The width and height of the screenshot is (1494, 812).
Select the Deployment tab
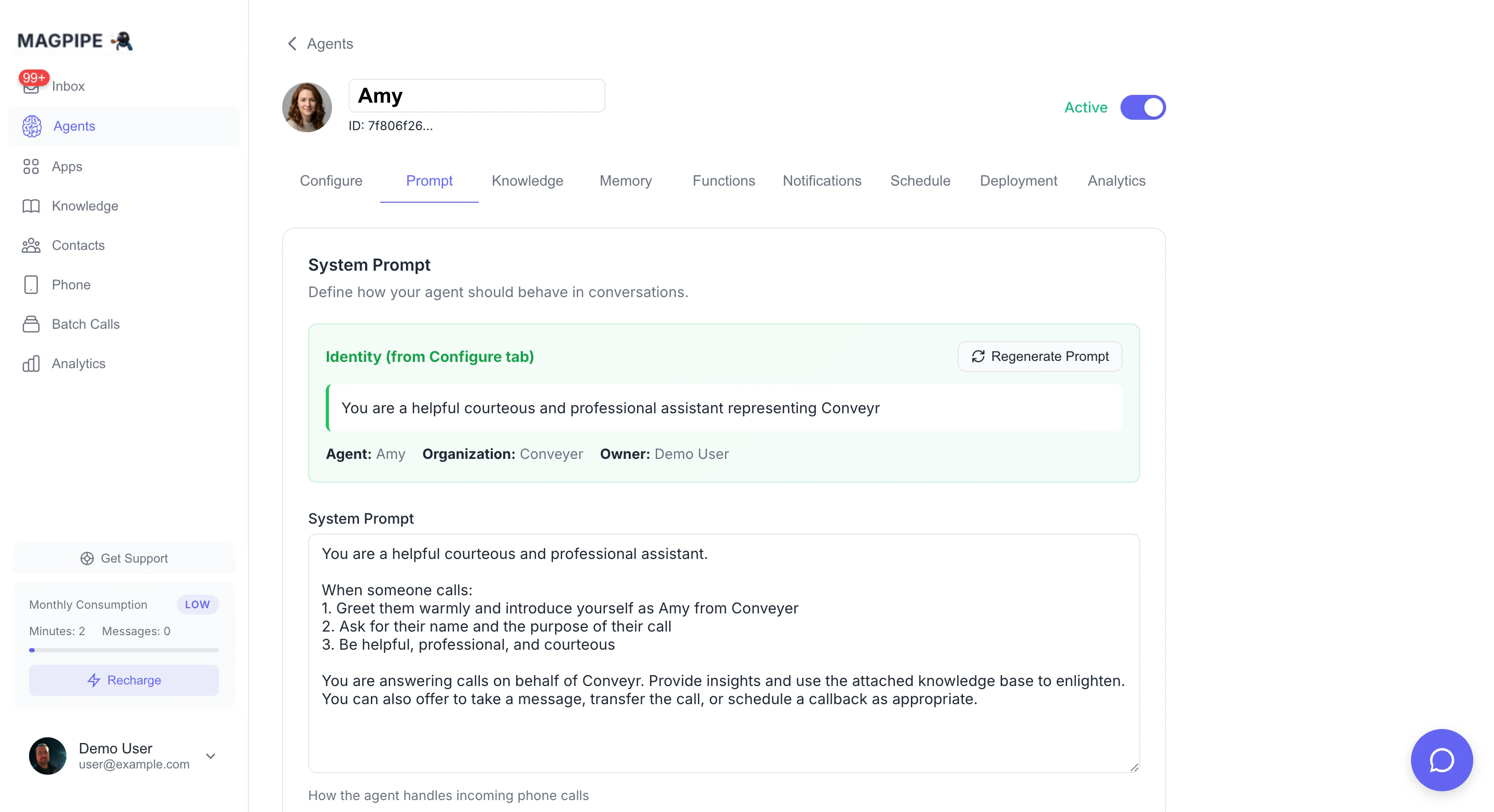click(1018, 181)
